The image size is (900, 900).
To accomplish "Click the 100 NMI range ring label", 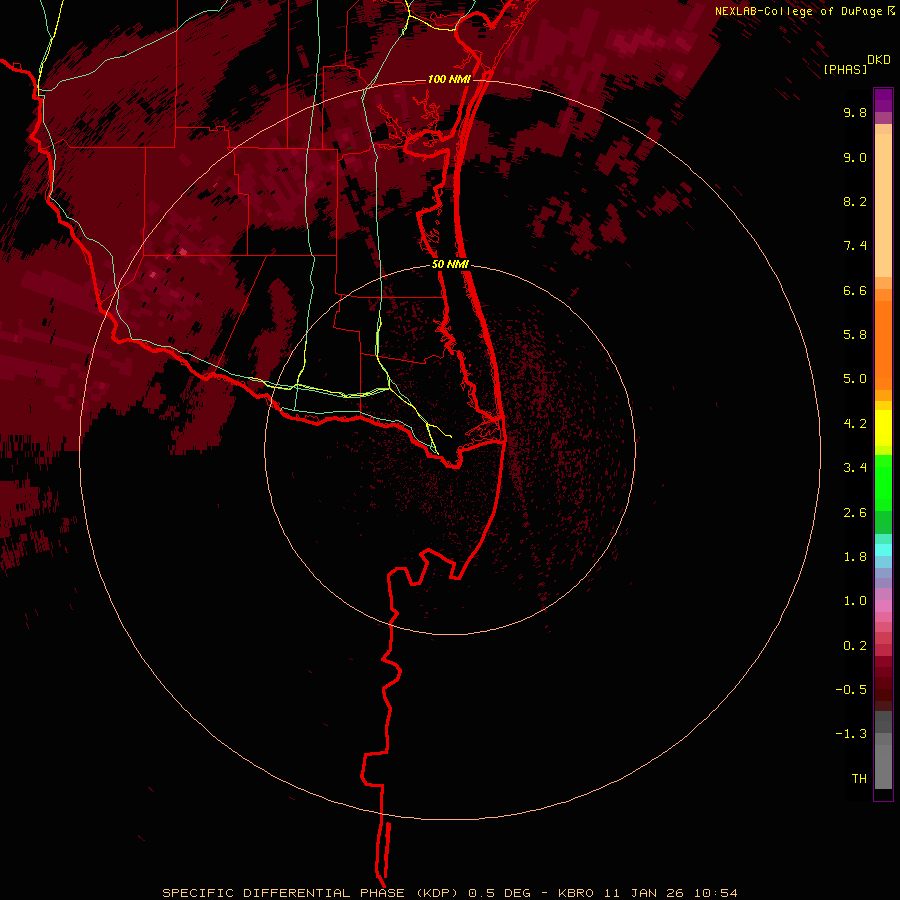I will [449, 79].
